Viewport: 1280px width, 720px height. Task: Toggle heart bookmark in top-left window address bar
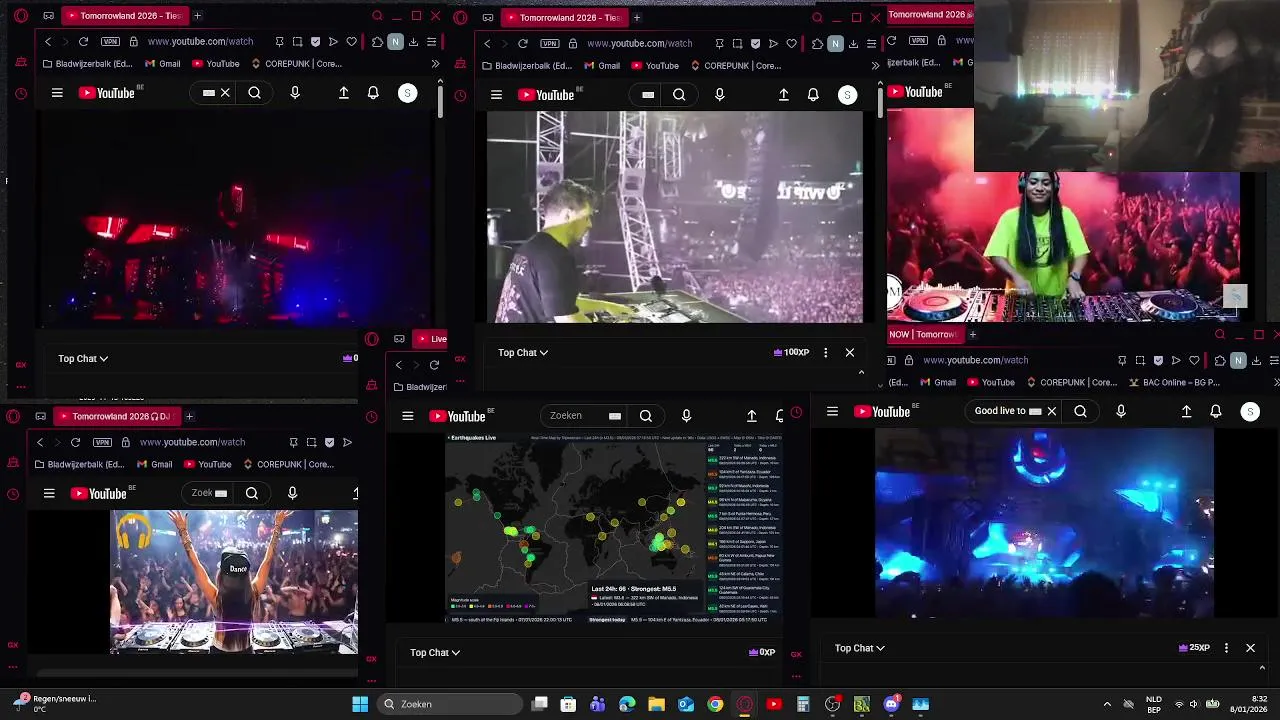pyautogui.click(x=351, y=42)
